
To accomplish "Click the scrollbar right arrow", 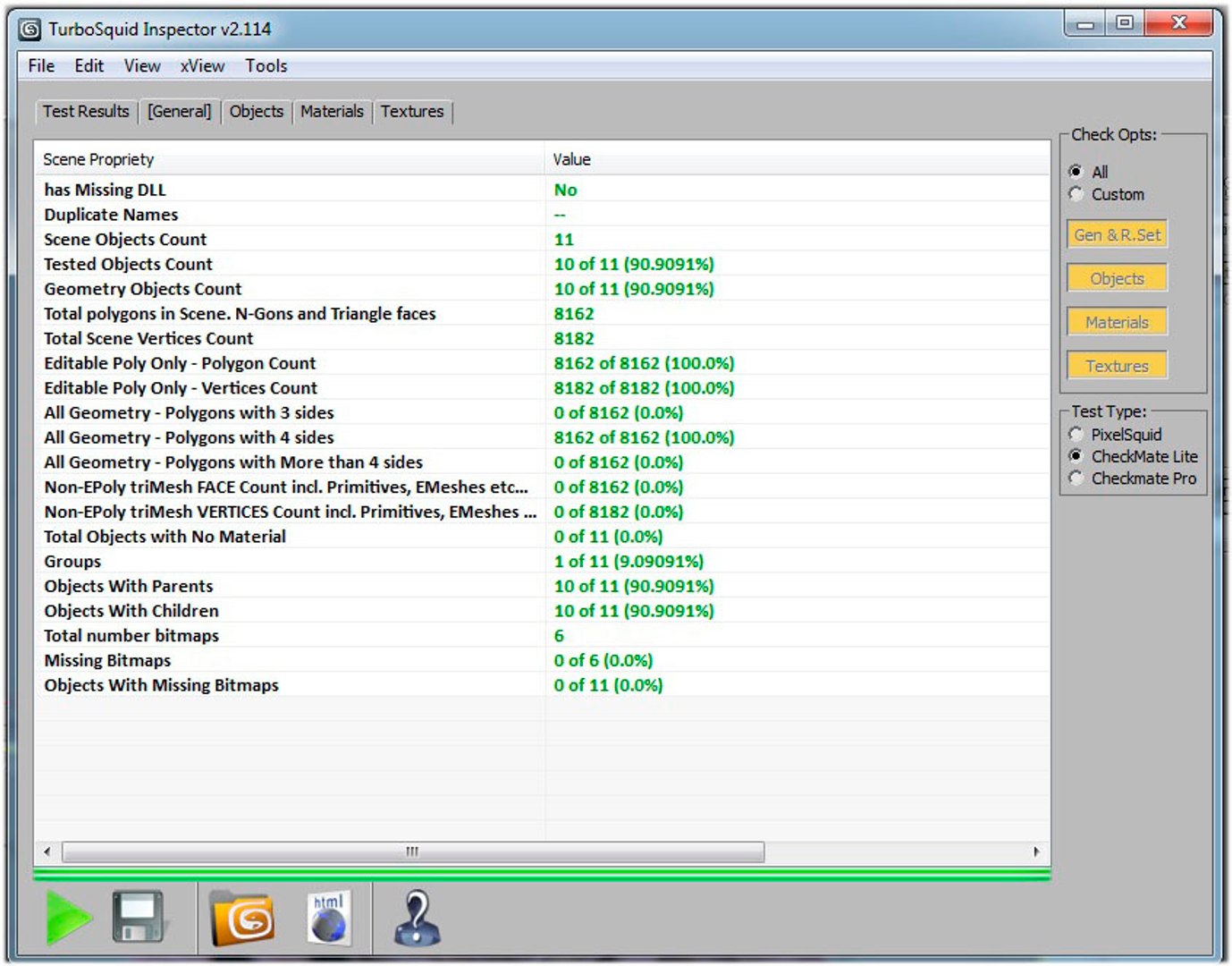I will (x=1036, y=852).
